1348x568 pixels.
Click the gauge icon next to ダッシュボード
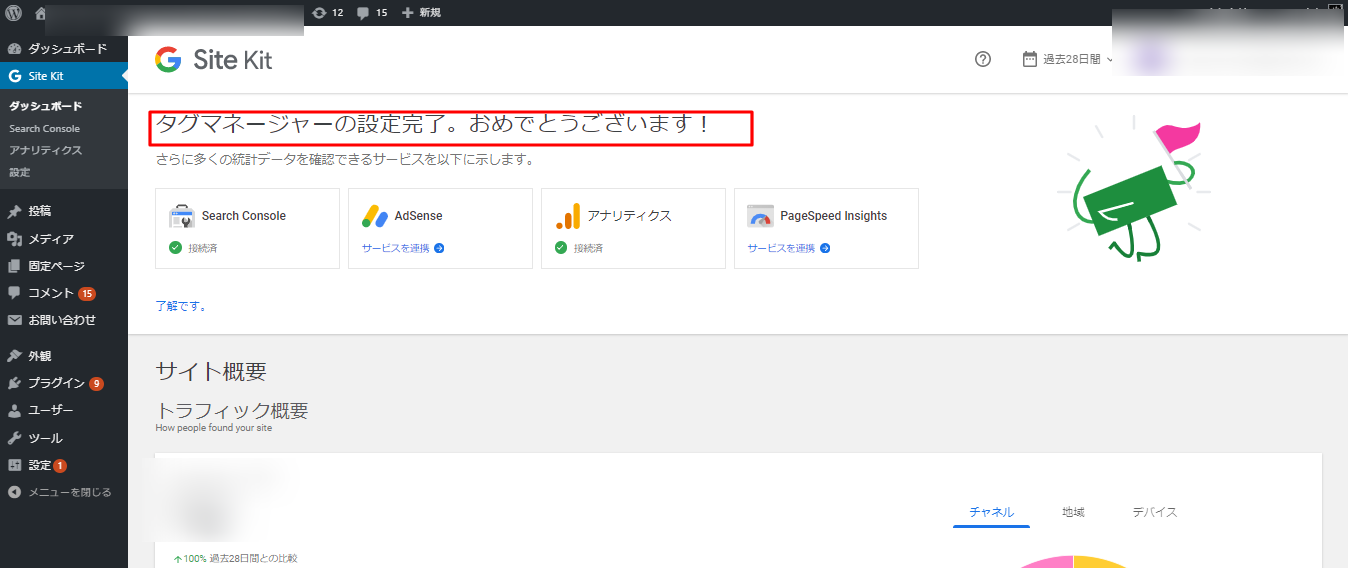click(x=14, y=49)
